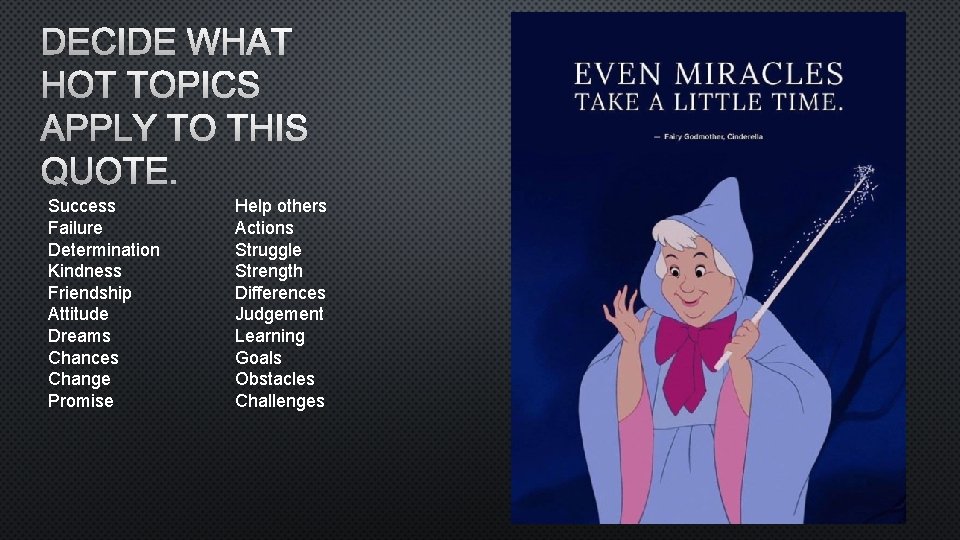The height and width of the screenshot is (540, 960).
Task: Click the slide title Decide What Hot Topics
Action: point(174,105)
